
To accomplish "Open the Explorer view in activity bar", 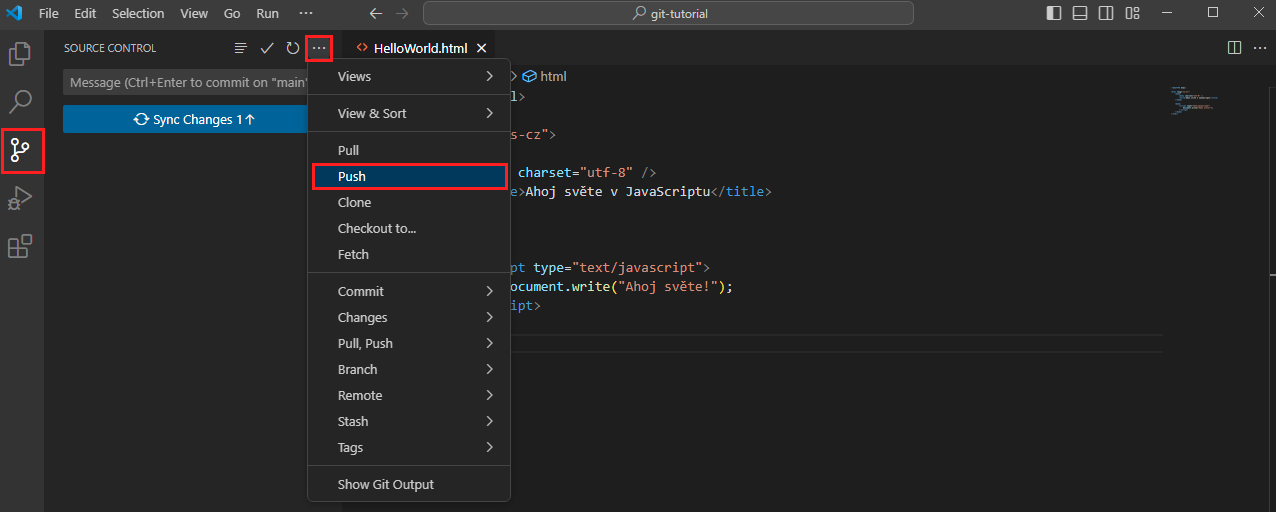I will click(x=20, y=53).
